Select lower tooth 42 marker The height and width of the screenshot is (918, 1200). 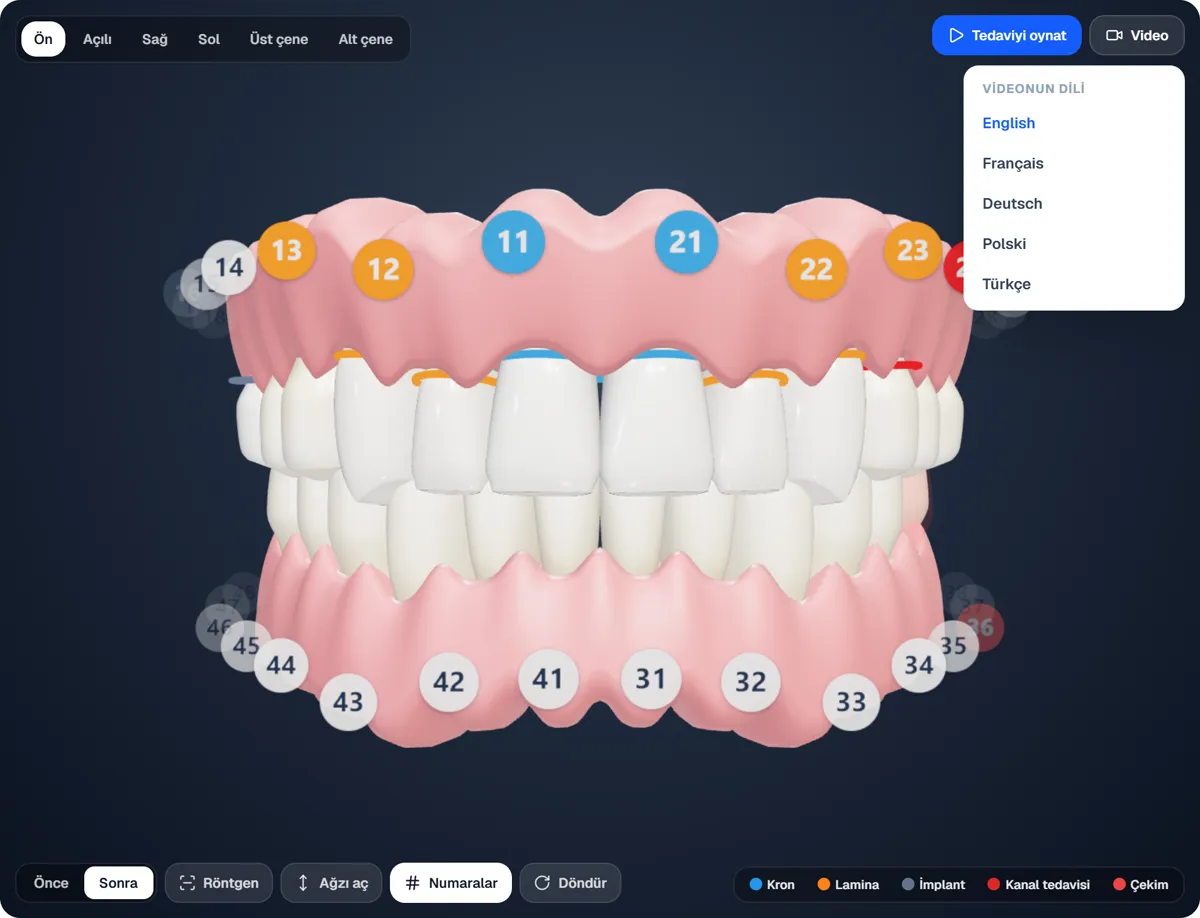pyautogui.click(x=449, y=682)
